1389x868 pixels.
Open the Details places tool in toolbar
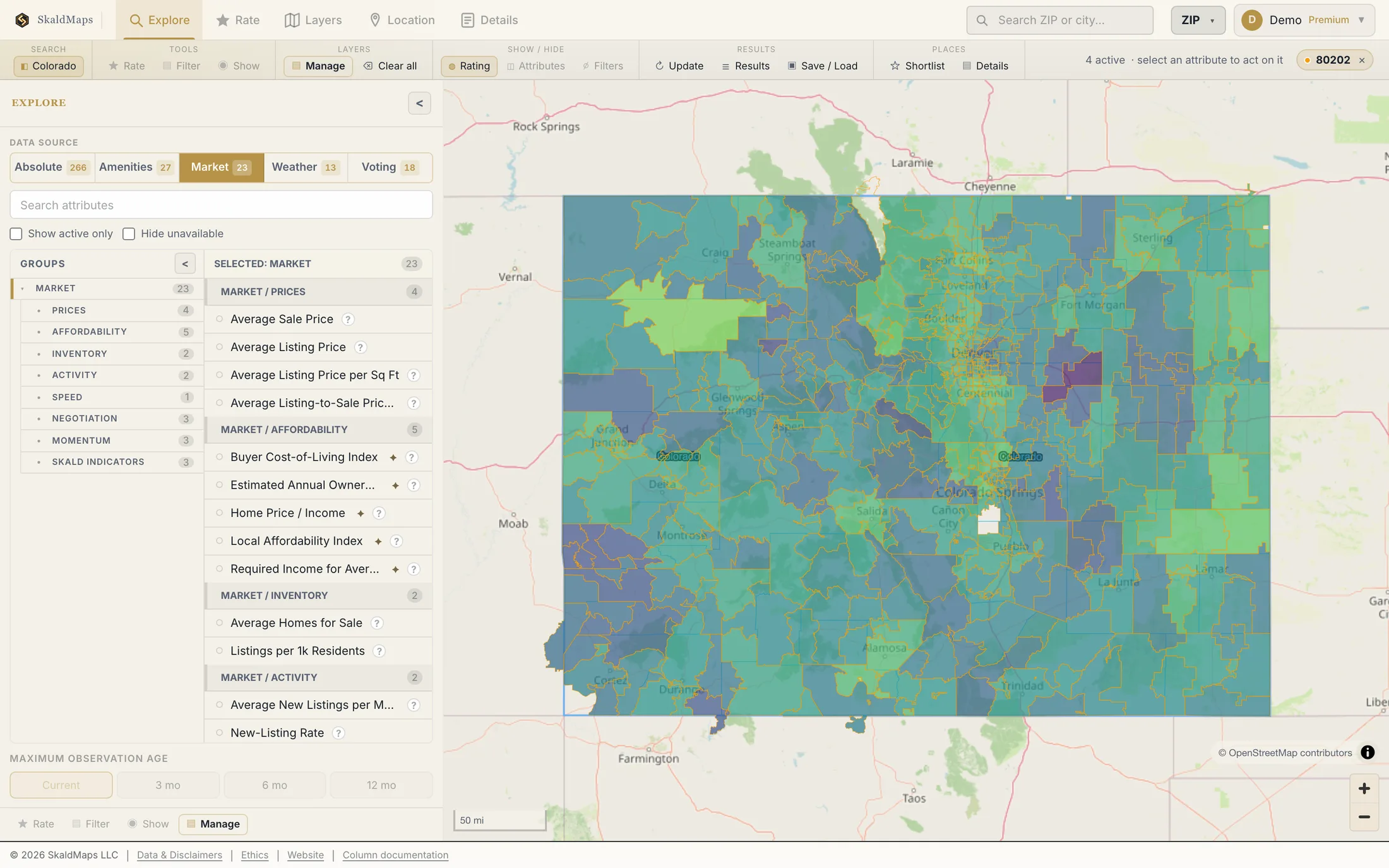point(986,66)
